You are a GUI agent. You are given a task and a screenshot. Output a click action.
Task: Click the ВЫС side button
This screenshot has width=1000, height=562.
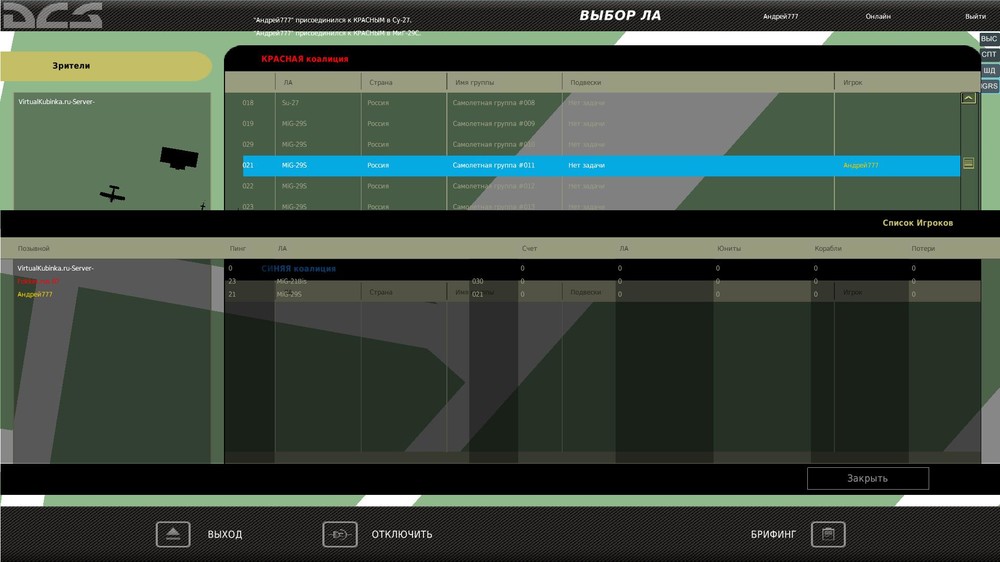pos(989,39)
